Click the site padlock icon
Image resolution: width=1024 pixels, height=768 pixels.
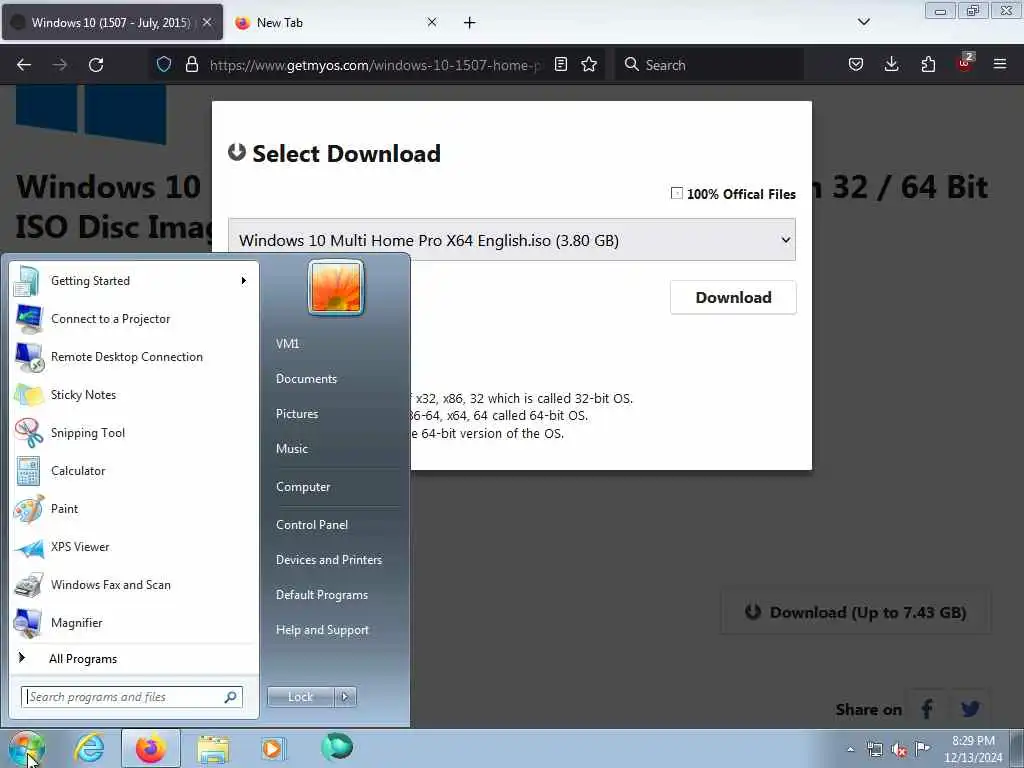pos(191,65)
